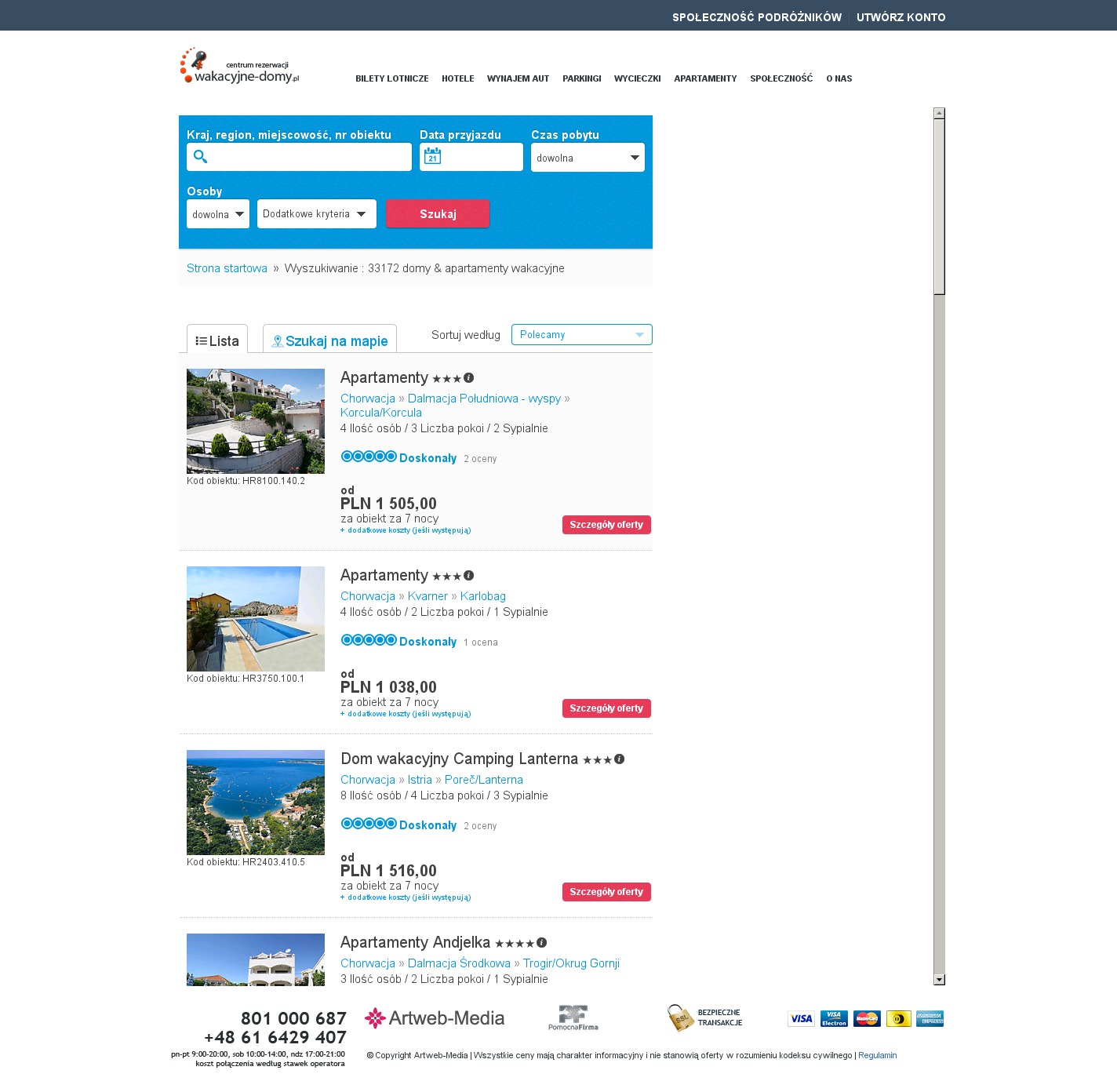Click the red Szukaj button

click(x=438, y=214)
